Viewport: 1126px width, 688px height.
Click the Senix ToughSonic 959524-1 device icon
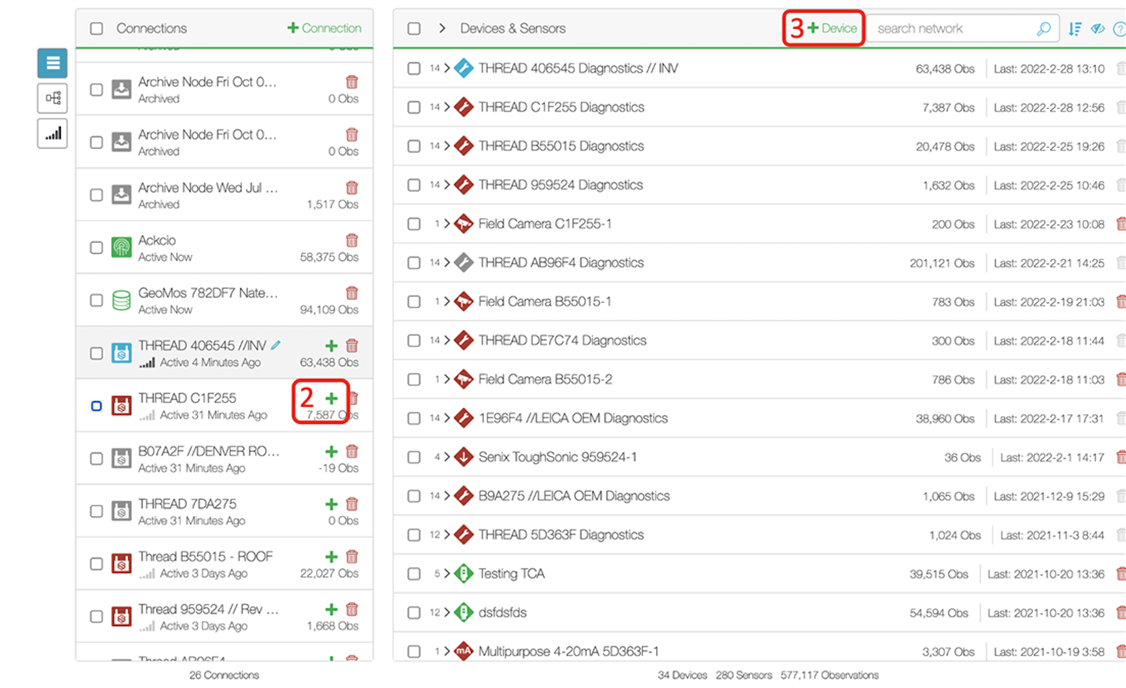coord(464,457)
